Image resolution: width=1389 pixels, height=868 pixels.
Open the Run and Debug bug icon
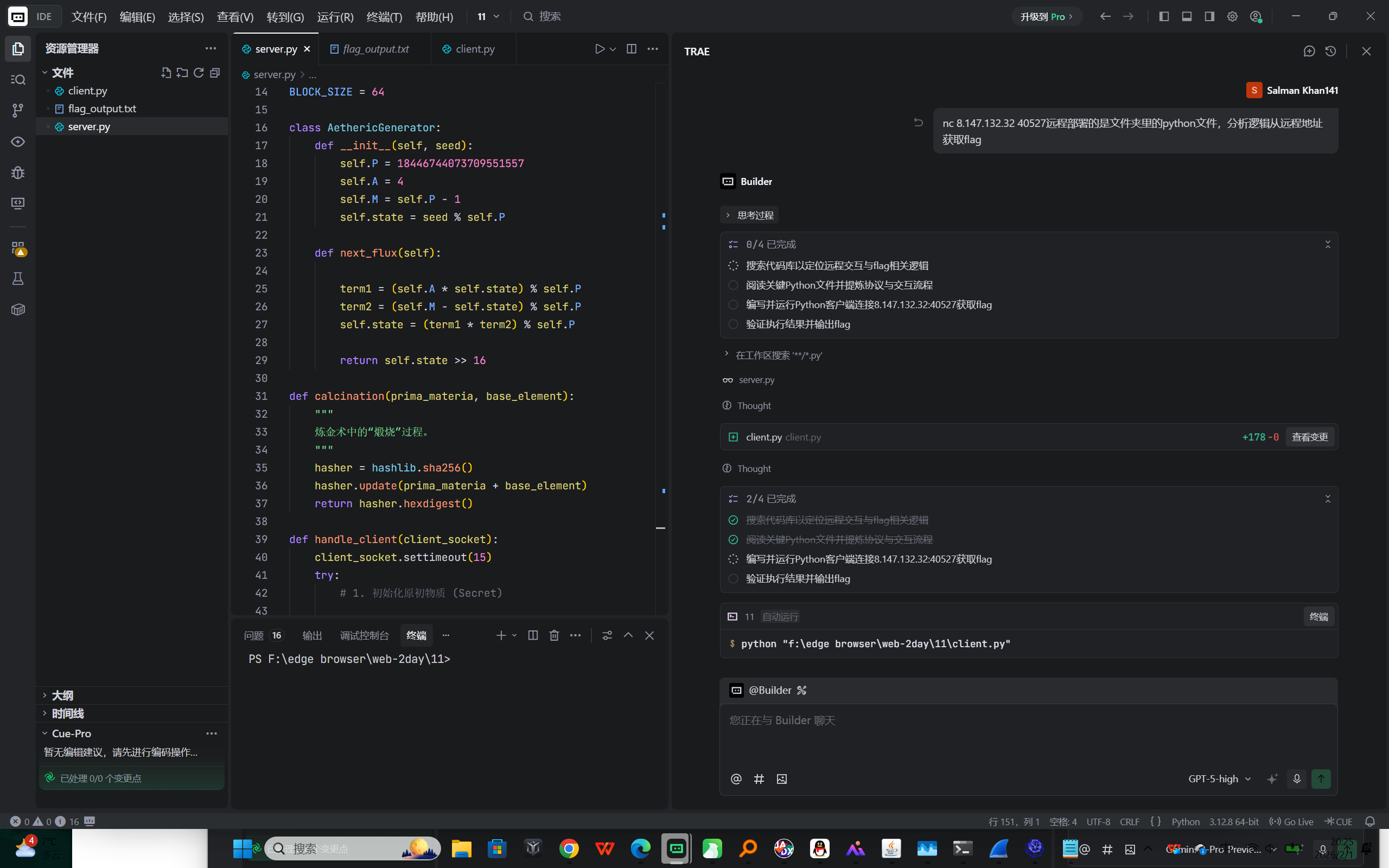(18, 172)
